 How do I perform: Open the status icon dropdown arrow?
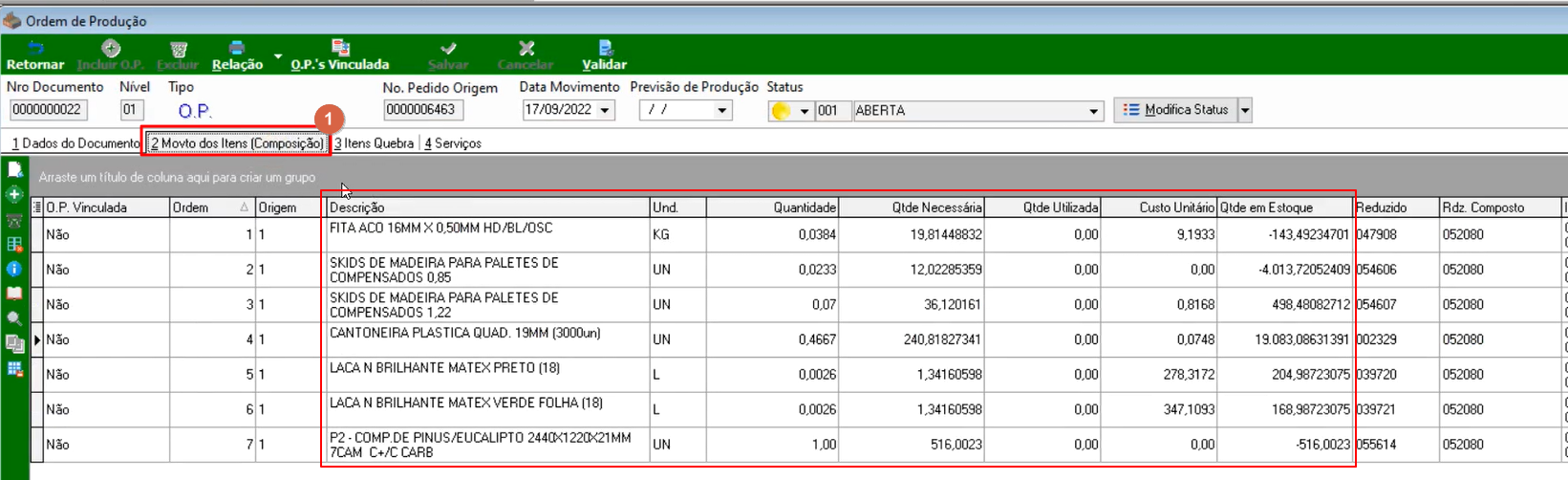[x=805, y=111]
